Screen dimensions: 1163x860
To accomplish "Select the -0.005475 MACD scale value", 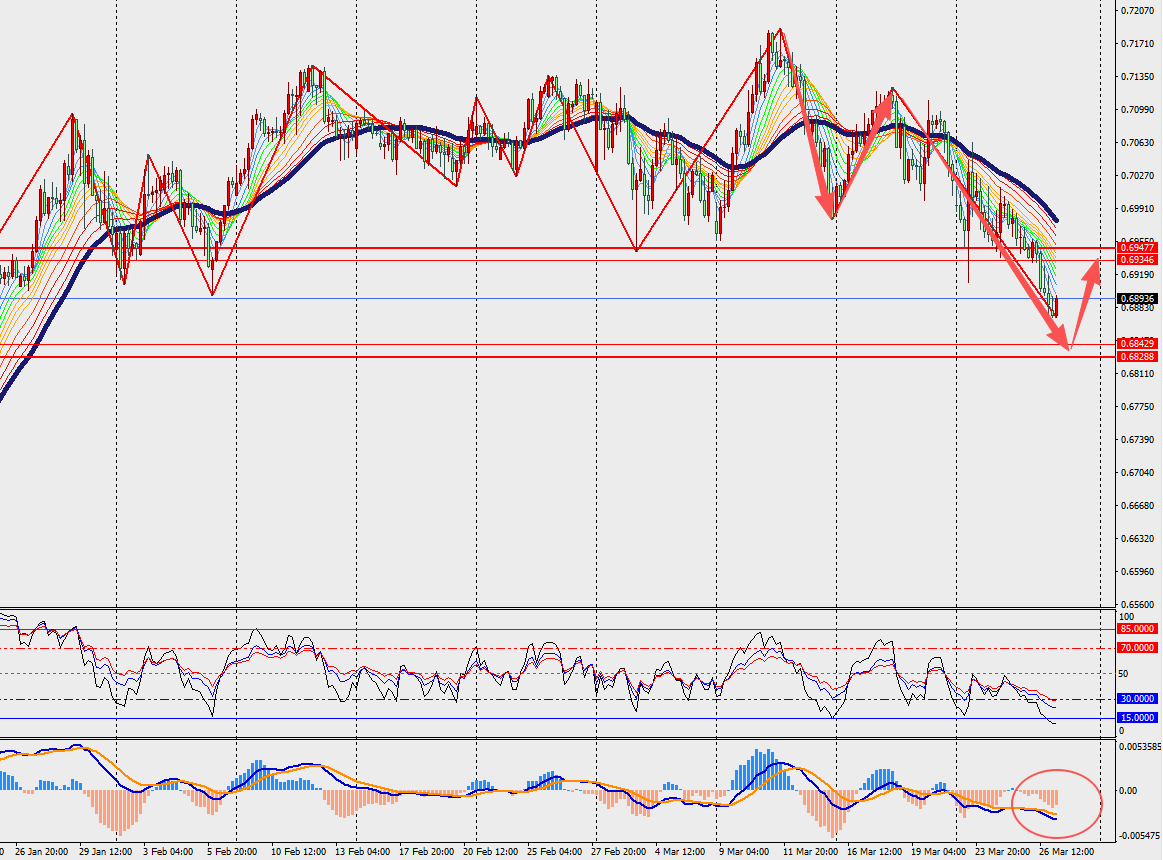I will [1140, 836].
